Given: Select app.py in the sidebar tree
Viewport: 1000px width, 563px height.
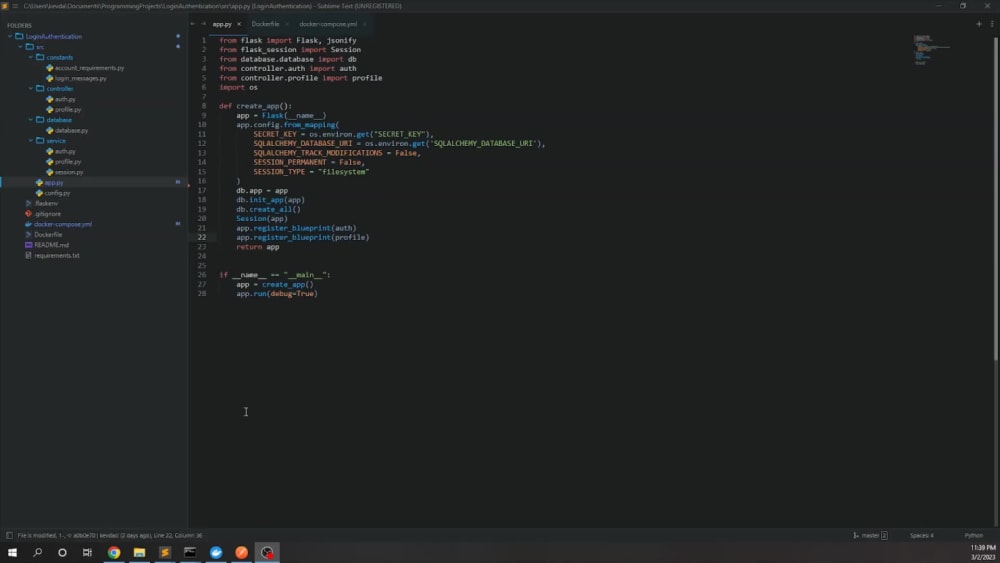Looking at the screenshot, I should tap(54, 183).
